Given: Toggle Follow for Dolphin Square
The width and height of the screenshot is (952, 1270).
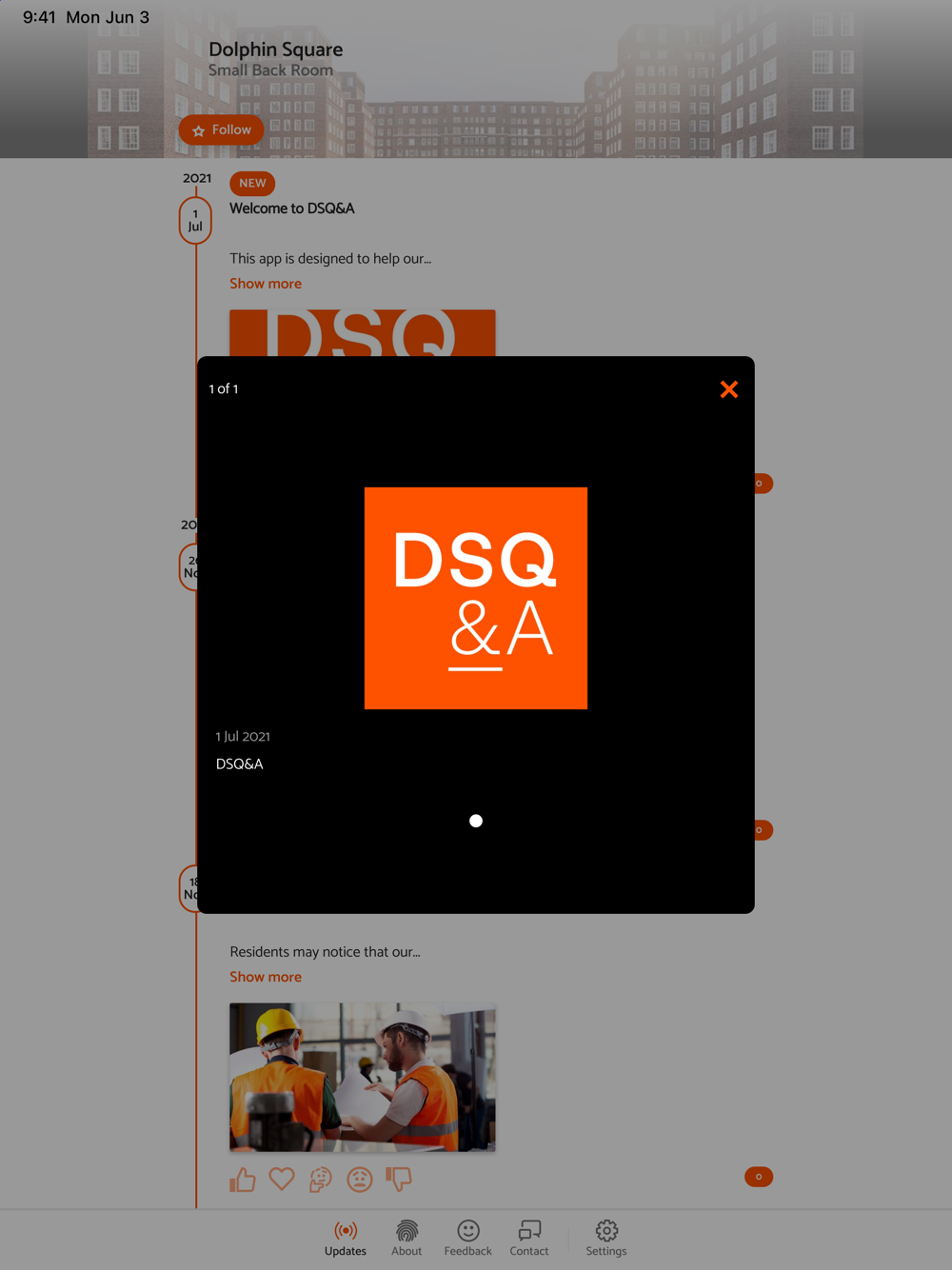Looking at the screenshot, I should [x=222, y=129].
